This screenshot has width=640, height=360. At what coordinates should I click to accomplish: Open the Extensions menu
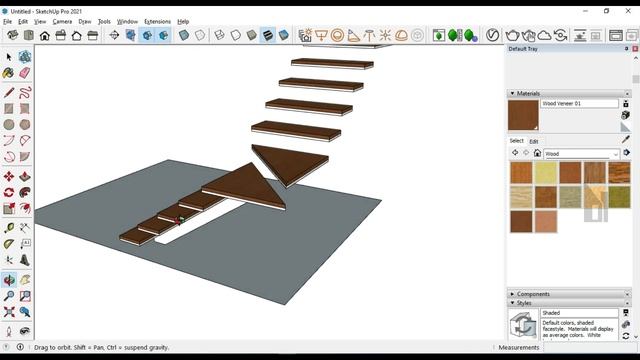pos(157,22)
